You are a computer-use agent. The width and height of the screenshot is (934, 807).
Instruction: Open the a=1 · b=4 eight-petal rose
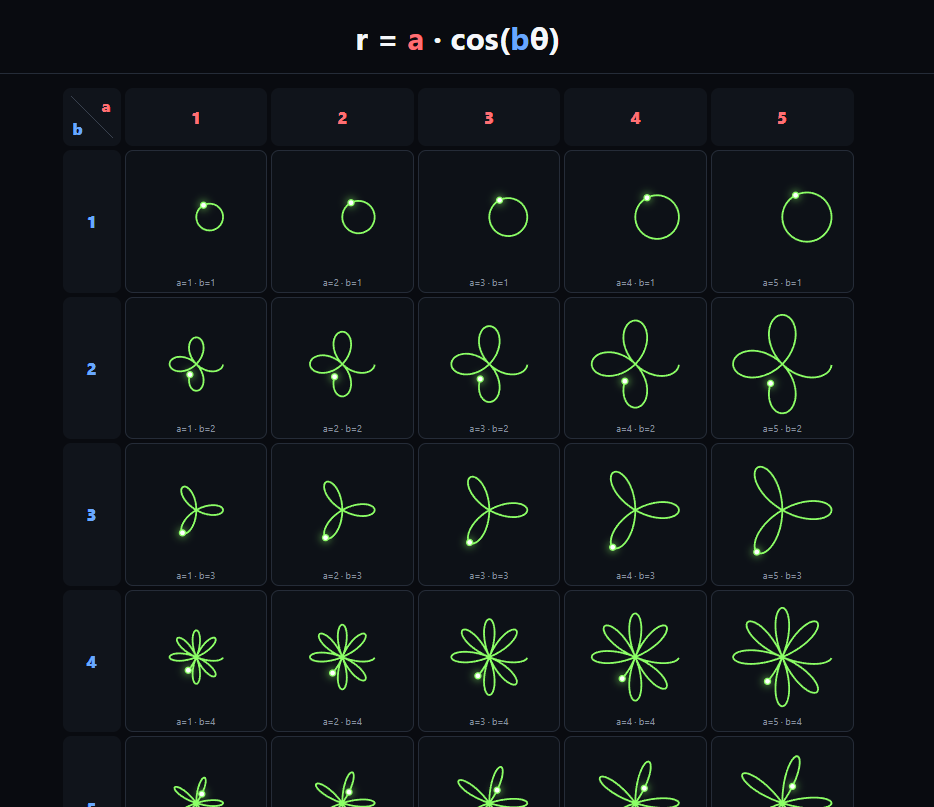196,661
